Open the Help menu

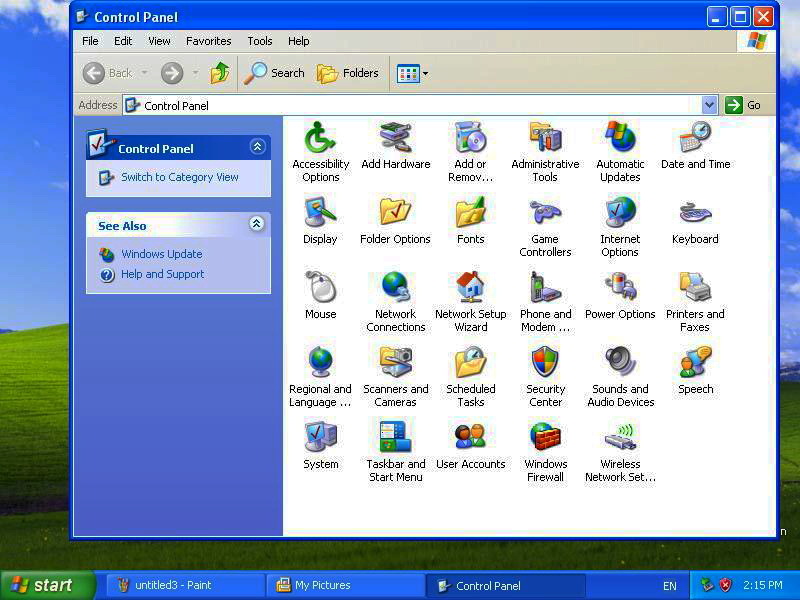298,41
